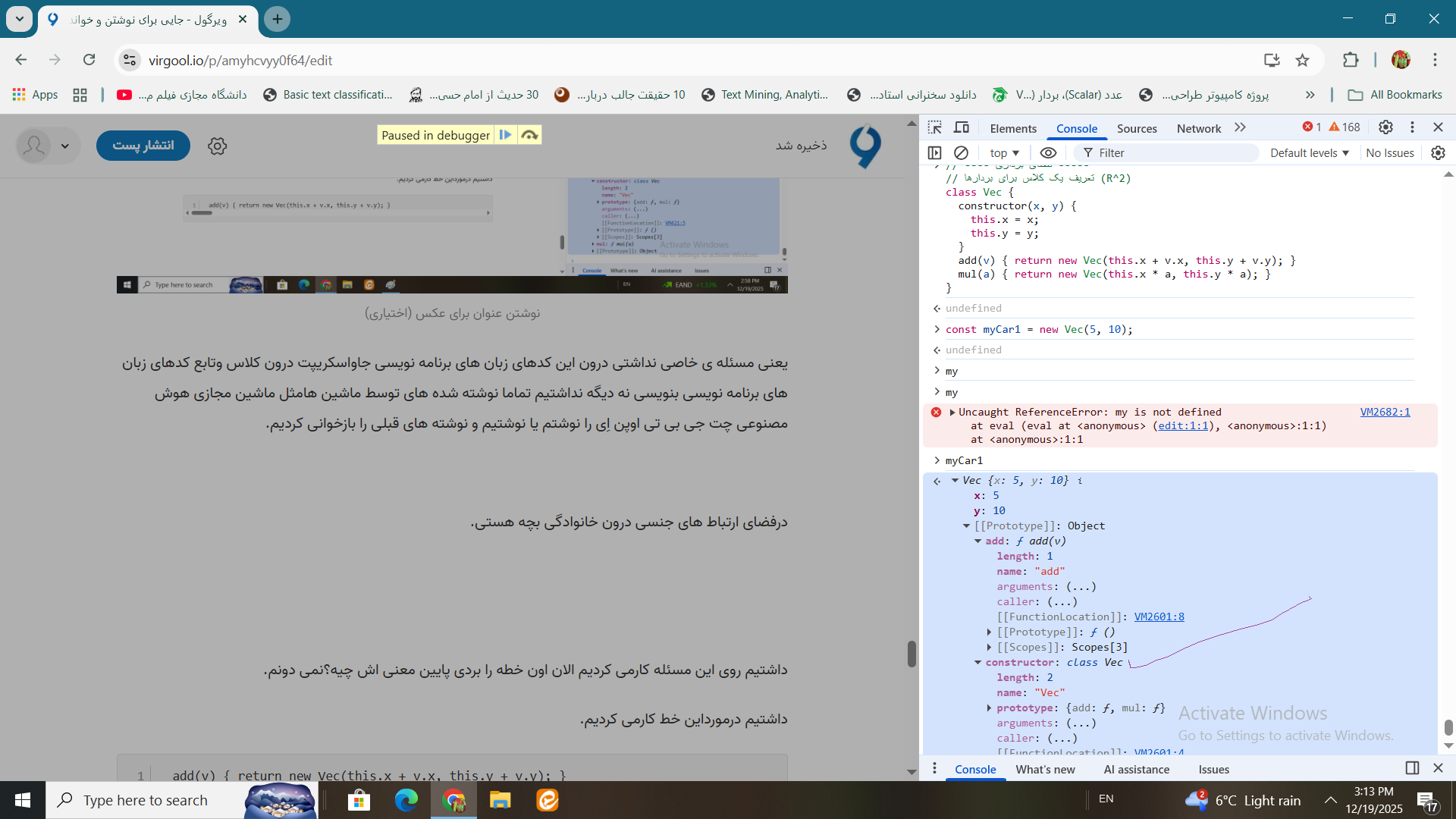
Task: Create live expression with the eye icon
Action: pyautogui.click(x=1048, y=152)
